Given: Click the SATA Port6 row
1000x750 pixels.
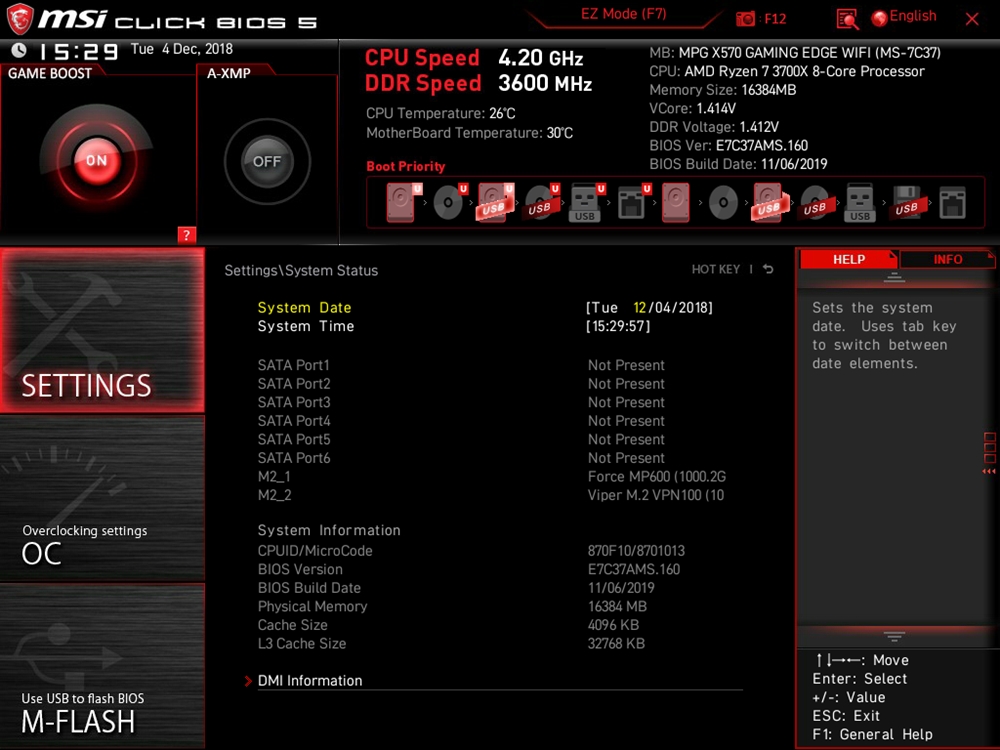Looking at the screenshot, I should pos(461,457).
